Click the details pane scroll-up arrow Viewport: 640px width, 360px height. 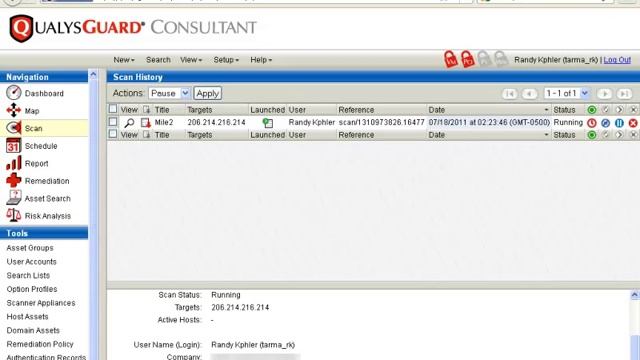[635, 295]
